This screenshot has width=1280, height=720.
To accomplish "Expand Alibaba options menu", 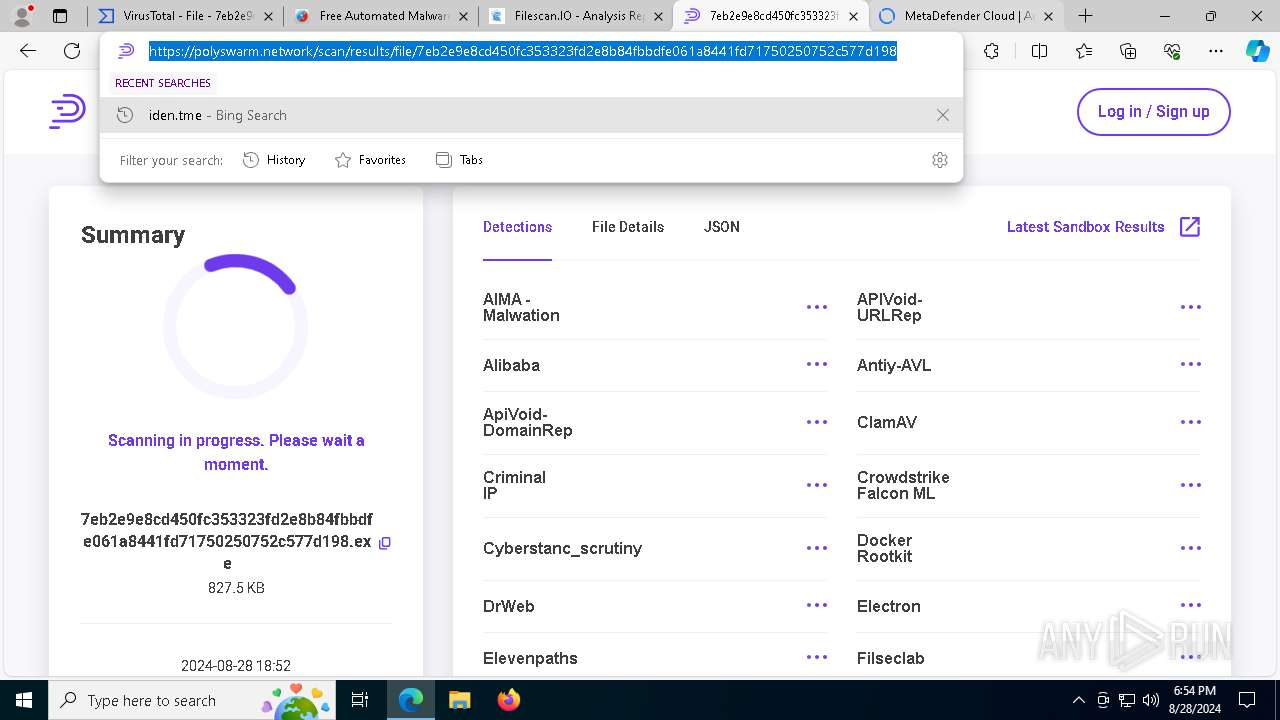I will (x=817, y=365).
